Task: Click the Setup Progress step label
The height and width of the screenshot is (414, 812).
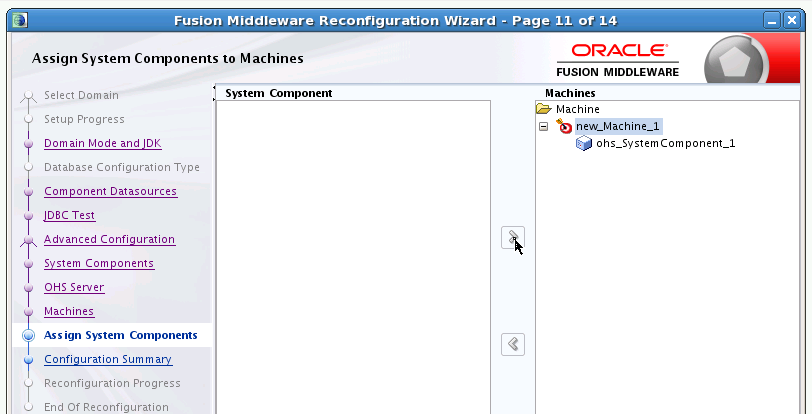Action: pyautogui.click(x=84, y=119)
